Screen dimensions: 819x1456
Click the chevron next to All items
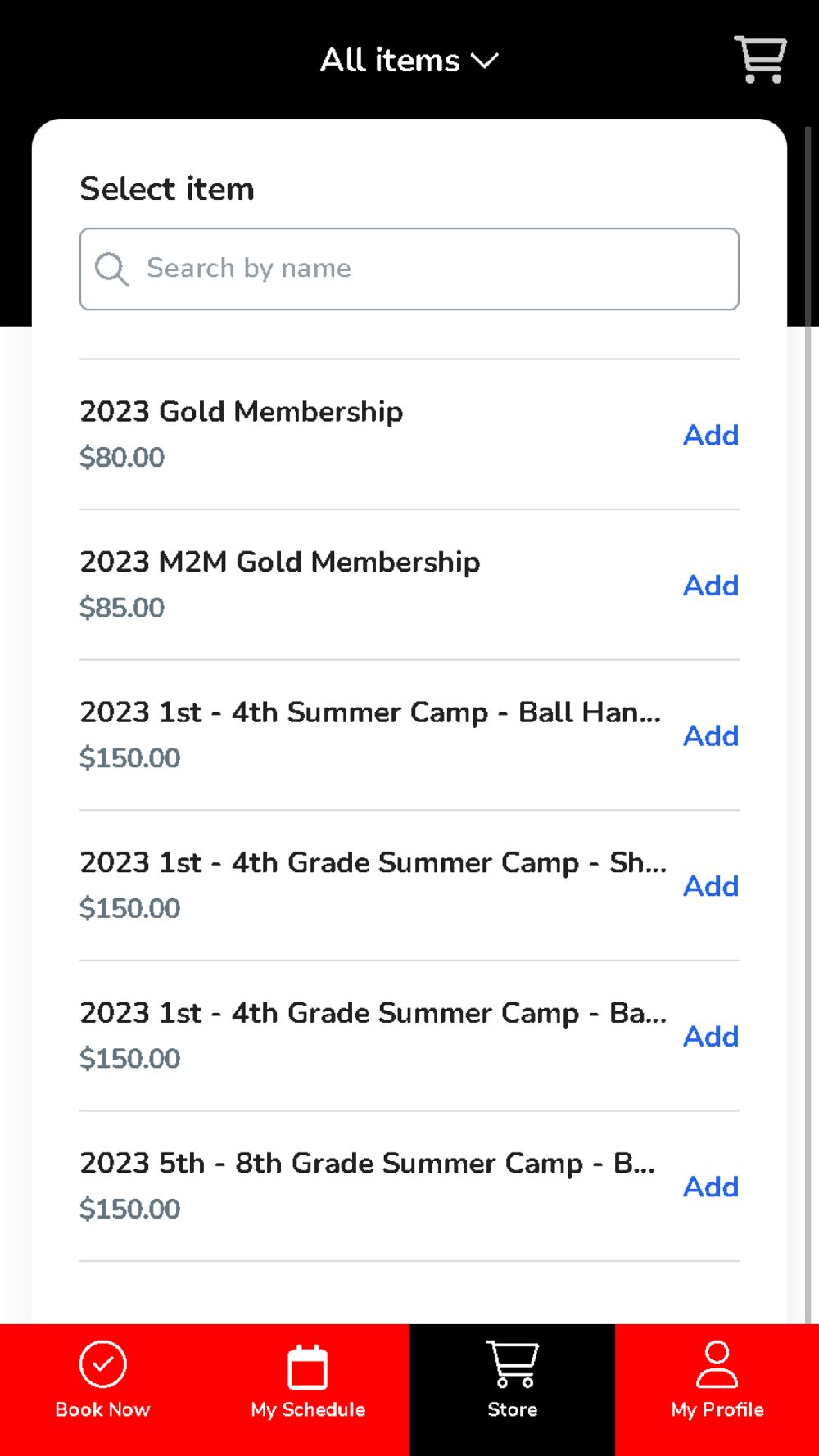point(485,61)
